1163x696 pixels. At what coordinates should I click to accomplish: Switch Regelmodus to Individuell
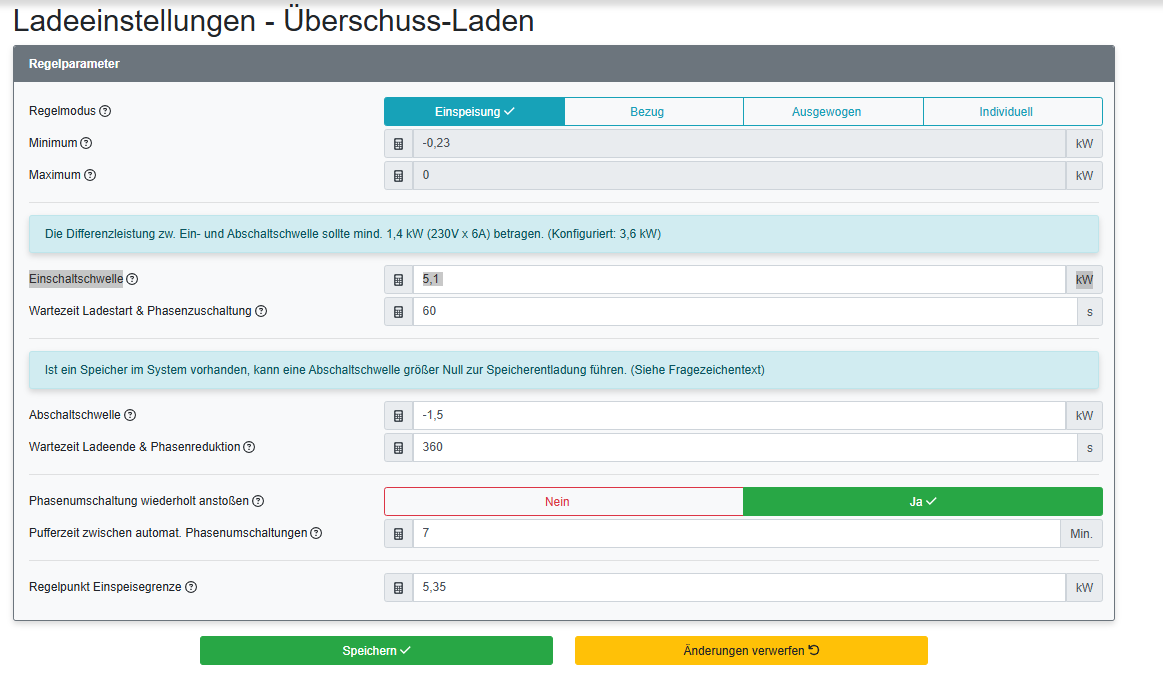1012,111
